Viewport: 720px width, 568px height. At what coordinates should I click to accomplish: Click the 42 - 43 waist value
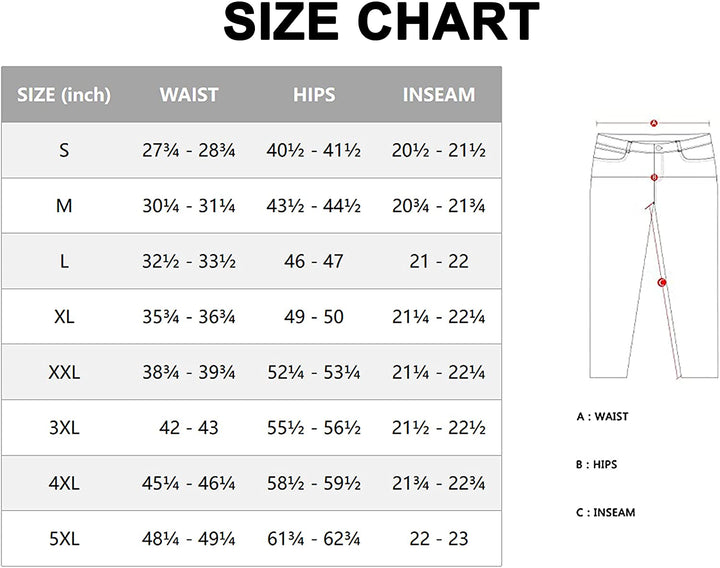[189, 428]
